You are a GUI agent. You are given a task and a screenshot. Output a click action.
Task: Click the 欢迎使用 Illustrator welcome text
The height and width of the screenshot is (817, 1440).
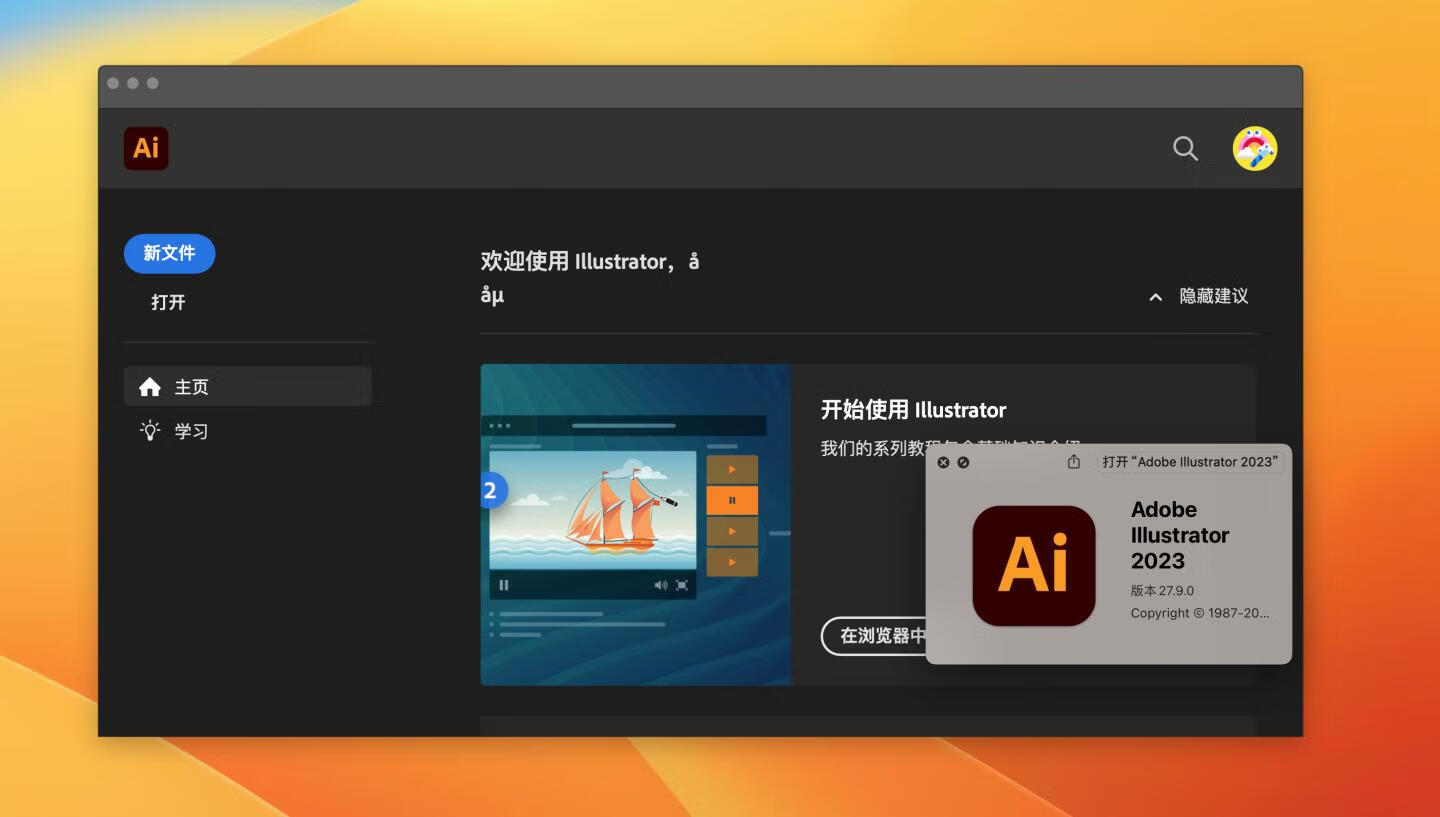click(x=590, y=277)
